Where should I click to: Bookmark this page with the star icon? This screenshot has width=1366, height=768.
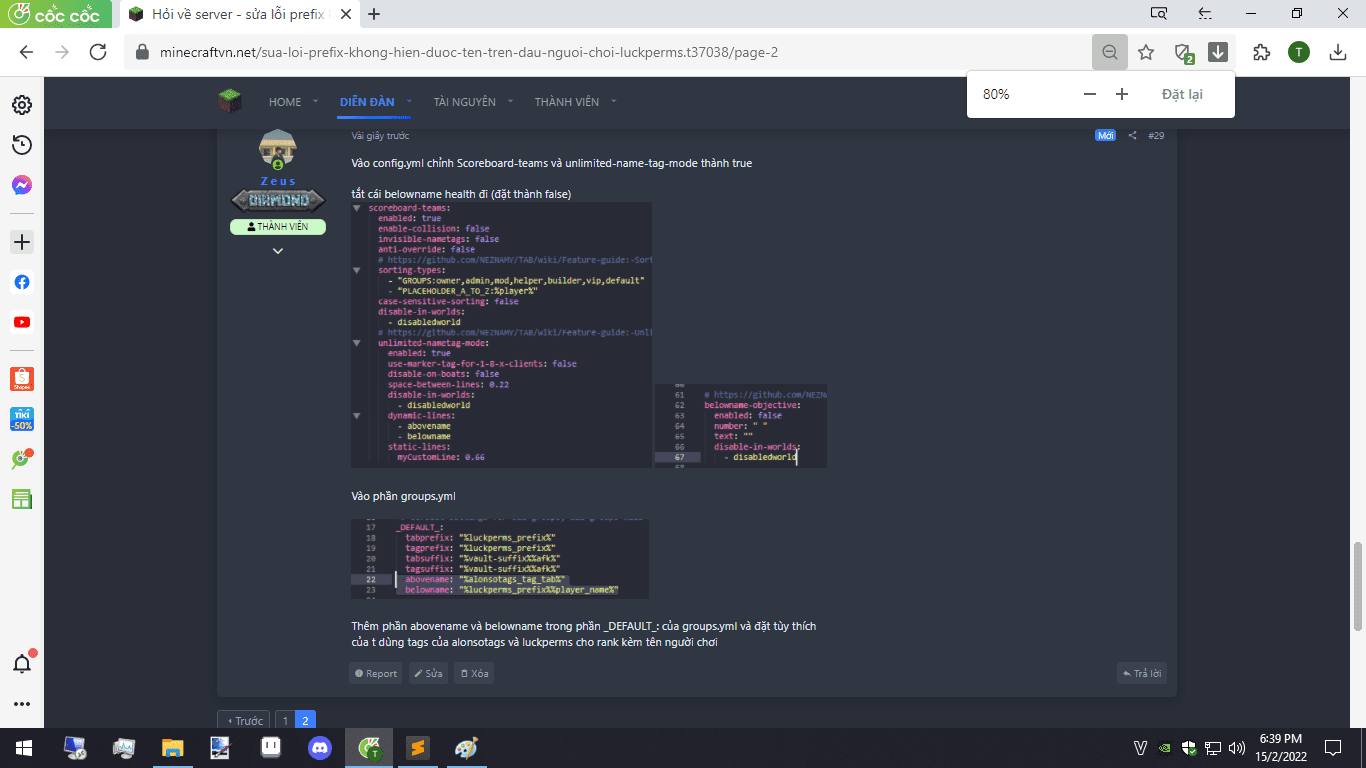tap(1146, 52)
